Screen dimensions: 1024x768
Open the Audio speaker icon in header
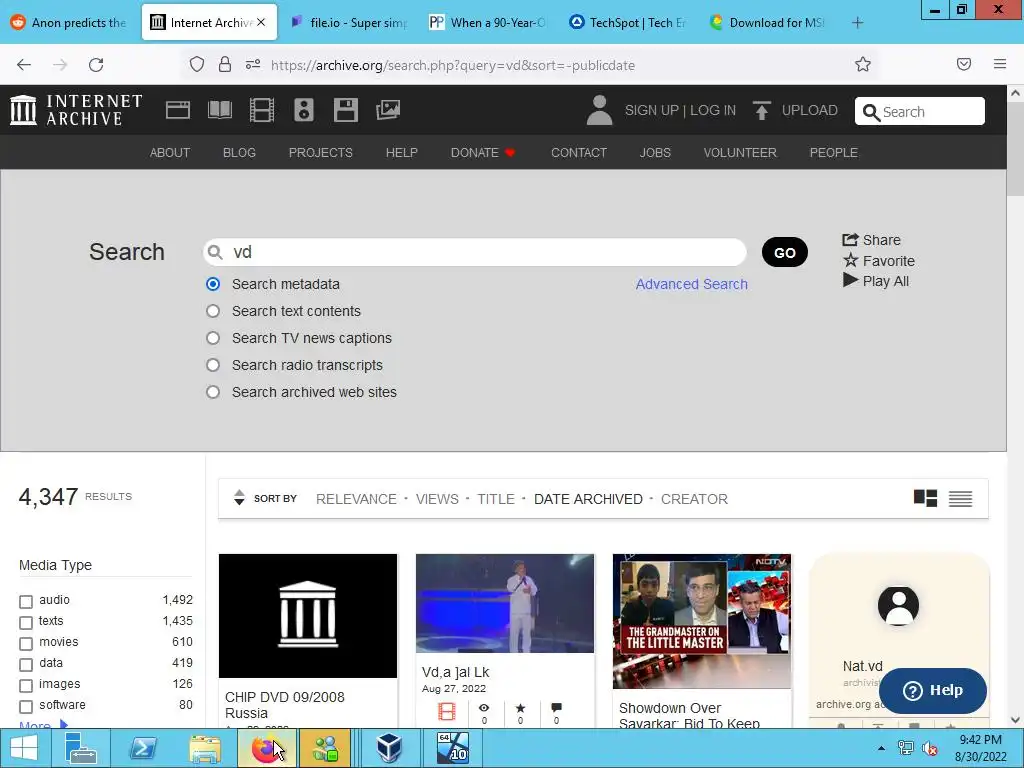coord(304,110)
